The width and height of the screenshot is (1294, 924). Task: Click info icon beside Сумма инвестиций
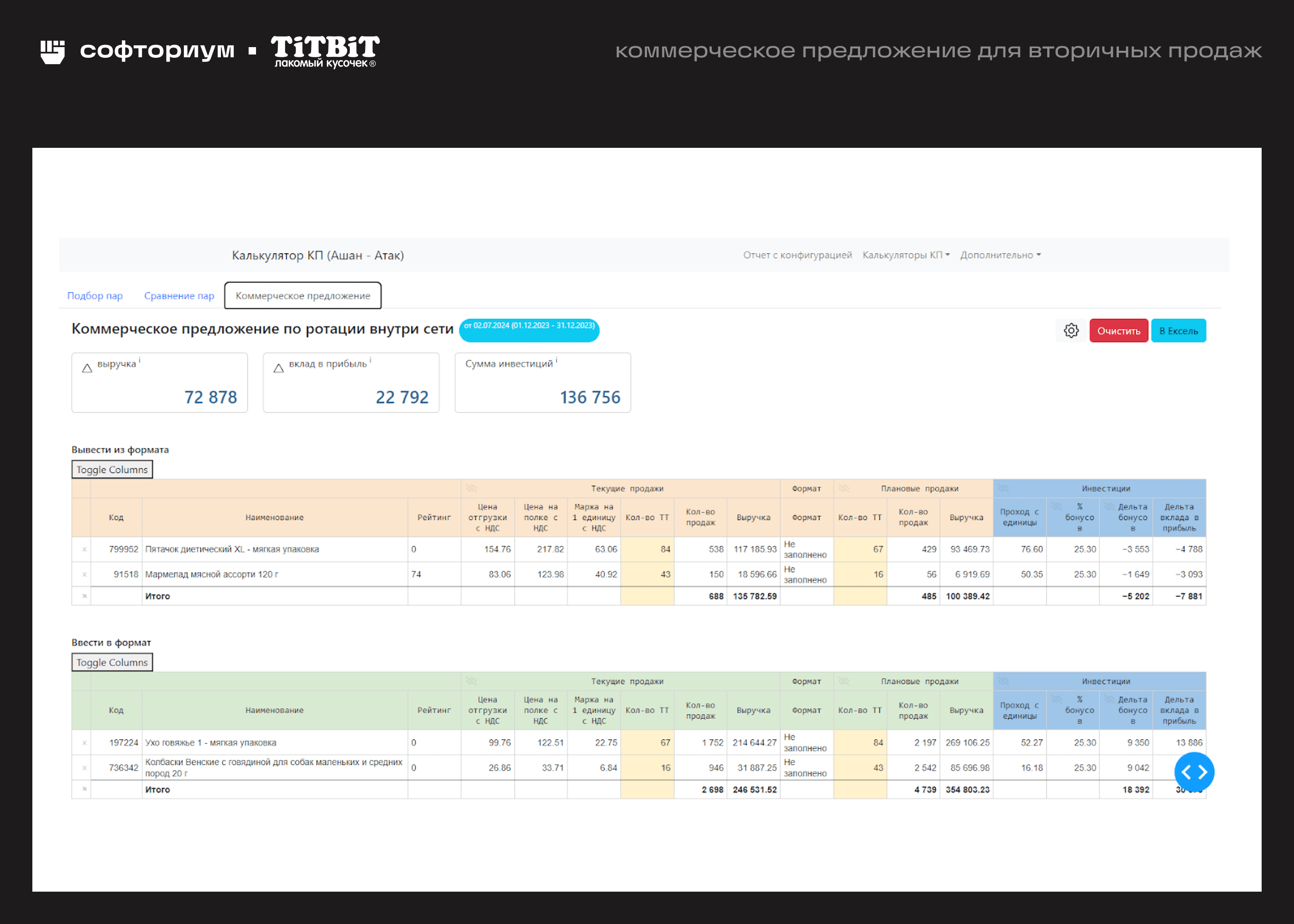click(x=556, y=359)
